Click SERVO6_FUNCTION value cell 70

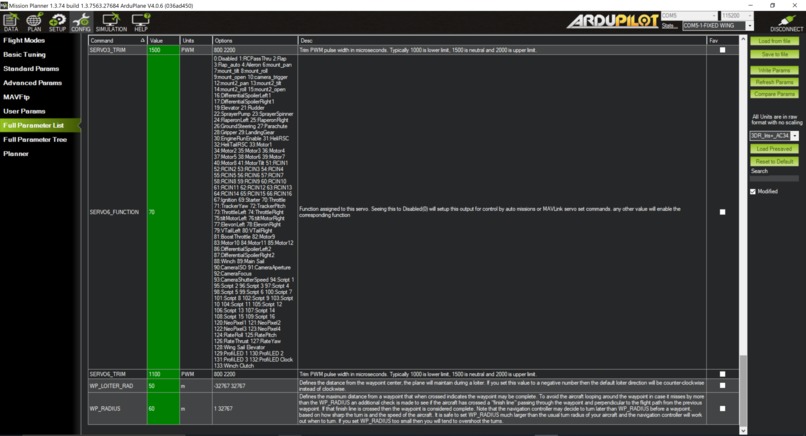click(163, 212)
